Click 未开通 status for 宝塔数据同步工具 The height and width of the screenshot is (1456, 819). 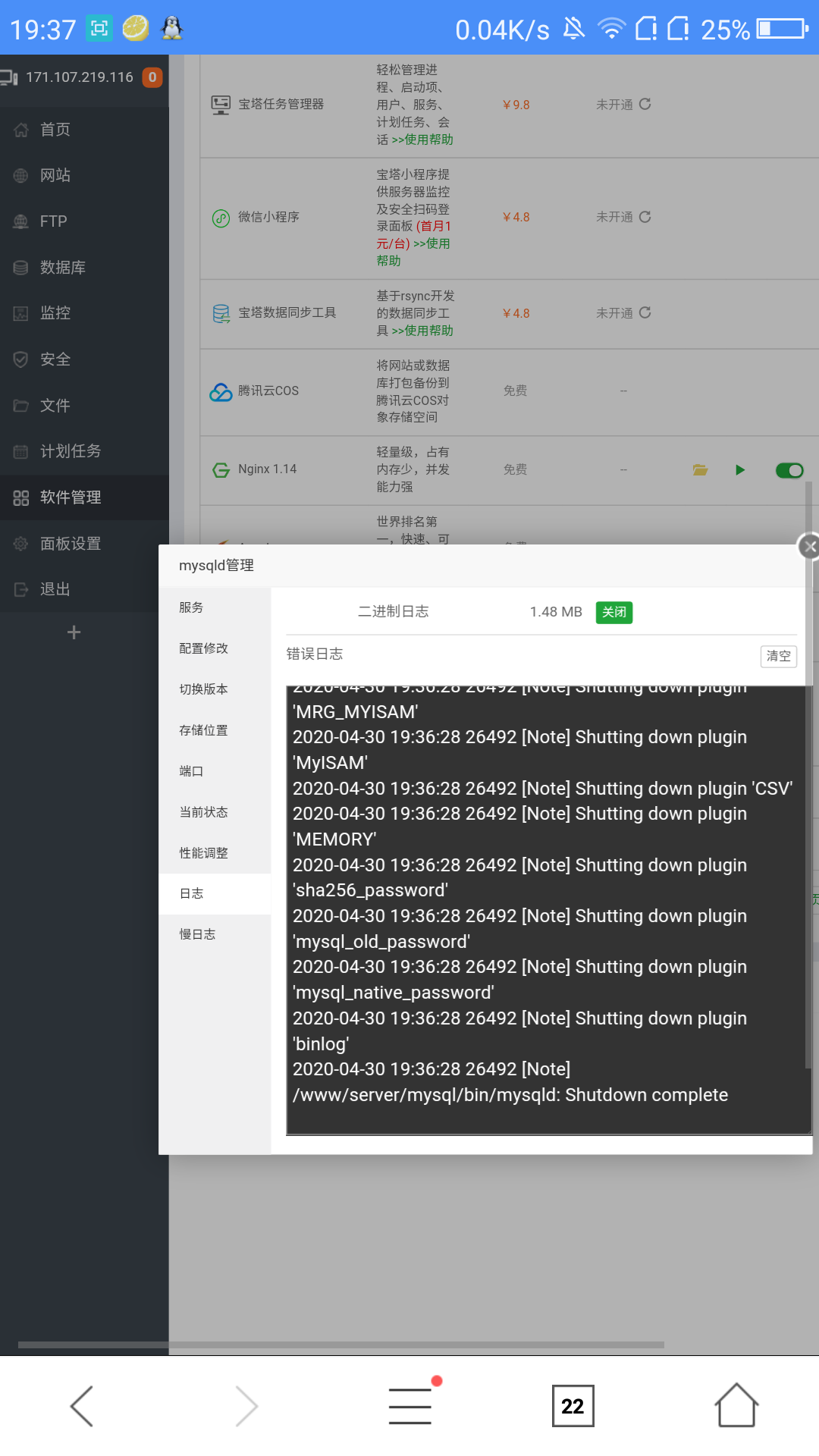point(614,313)
